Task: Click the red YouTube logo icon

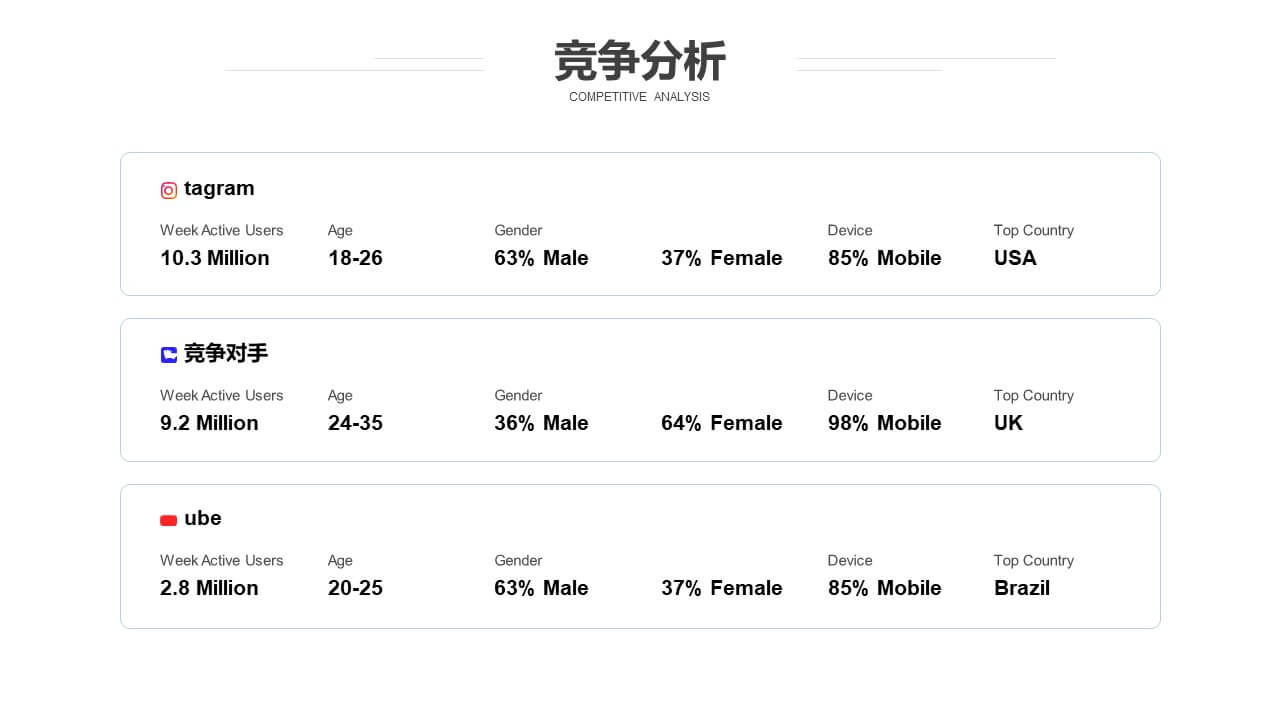Action: [x=169, y=520]
